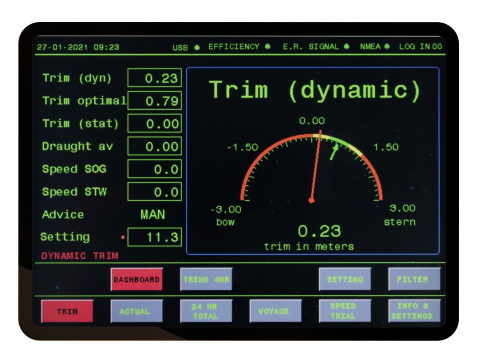
Task: Select the SPEED TRIAL tab
Action: pos(345,311)
